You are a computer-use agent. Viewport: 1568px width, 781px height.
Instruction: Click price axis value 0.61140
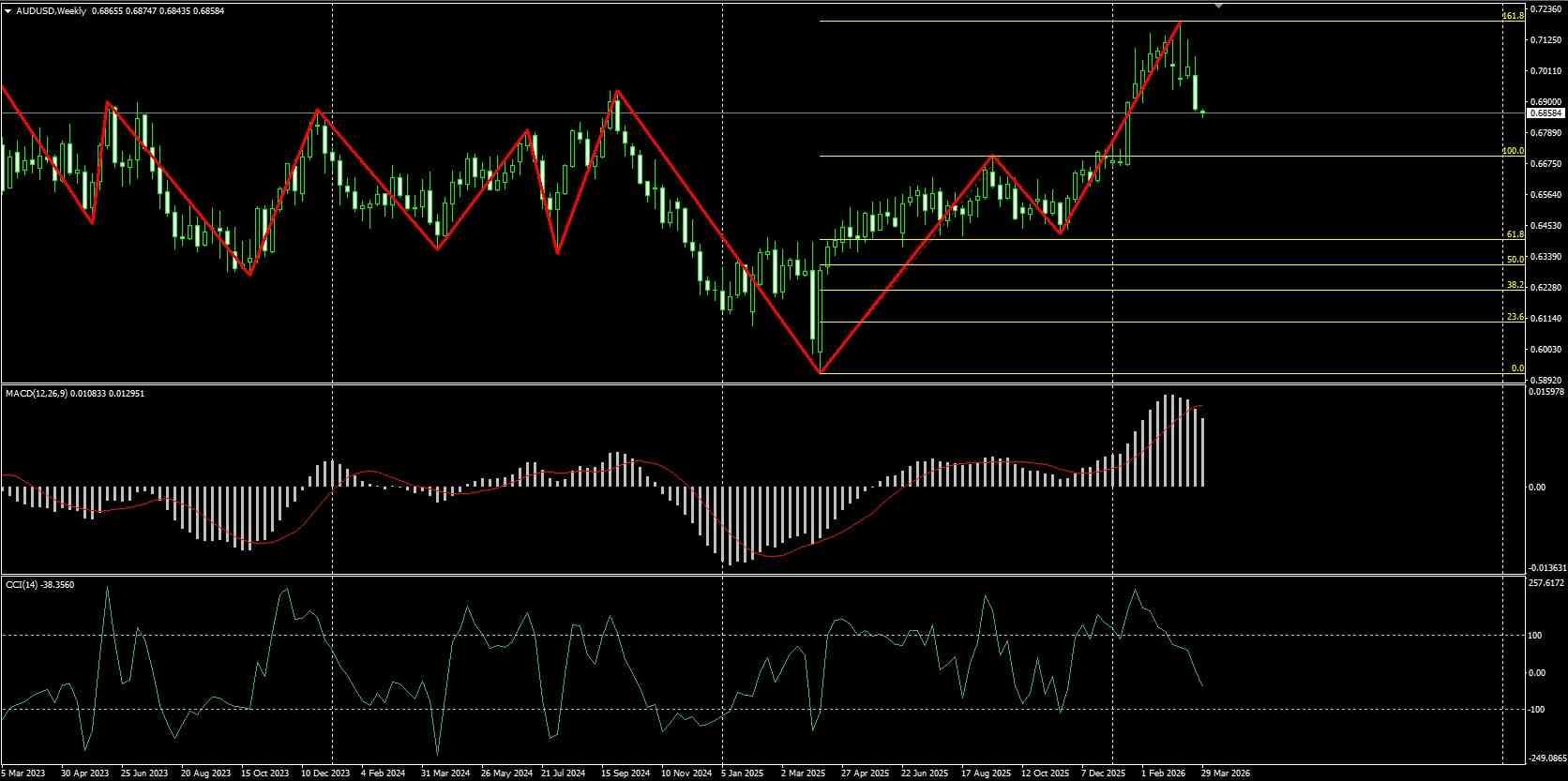click(x=1545, y=319)
